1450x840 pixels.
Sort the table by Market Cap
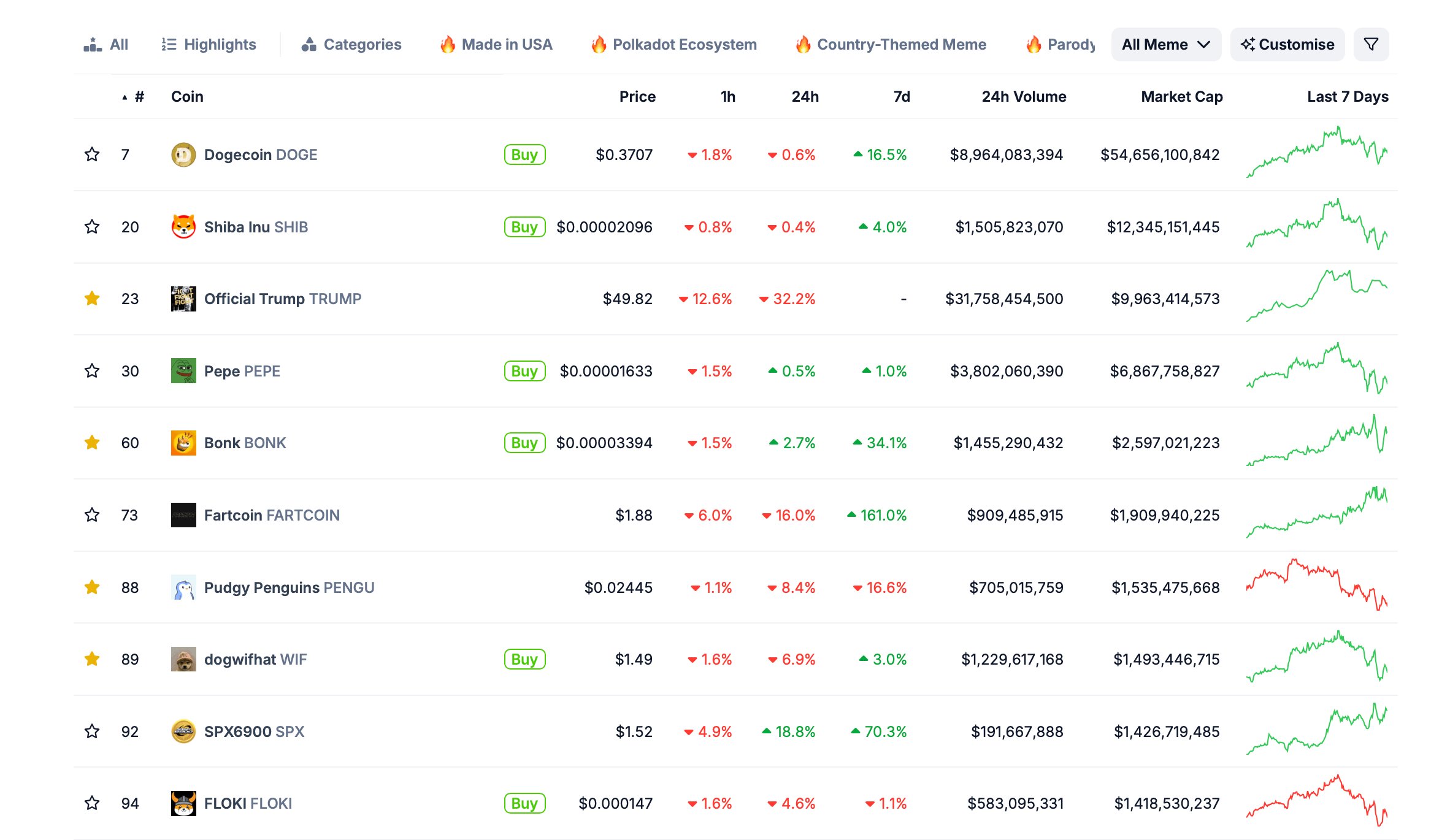pyautogui.click(x=1181, y=97)
